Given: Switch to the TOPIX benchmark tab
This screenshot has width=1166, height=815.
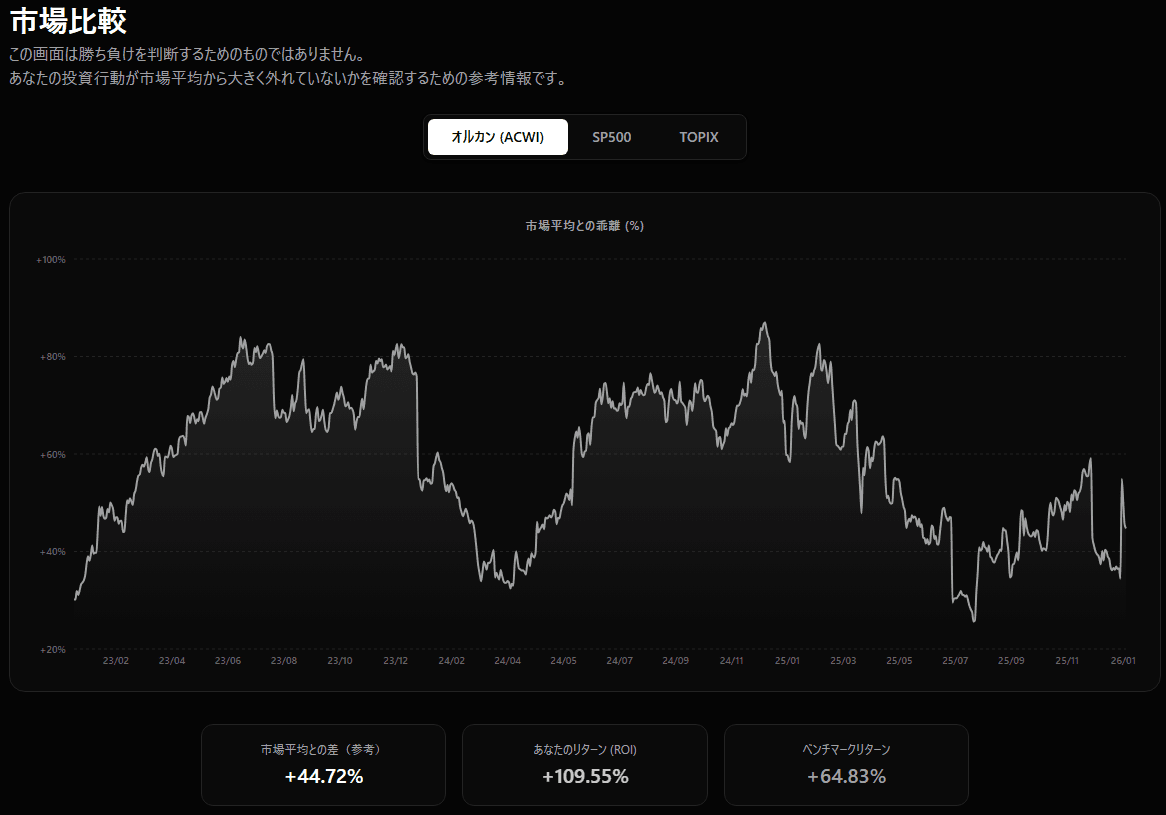Looking at the screenshot, I should click(x=699, y=137).
